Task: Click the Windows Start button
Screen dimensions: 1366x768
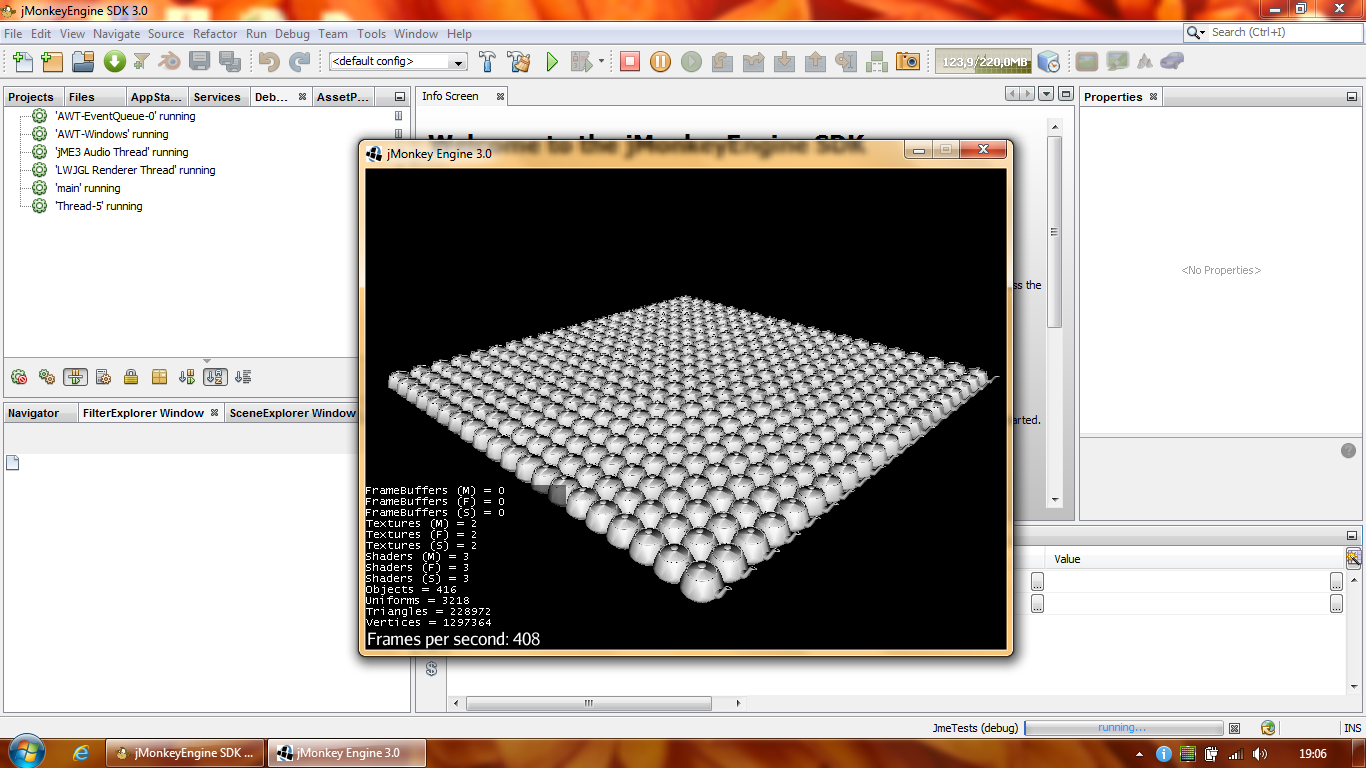Action: click(25, 752)
